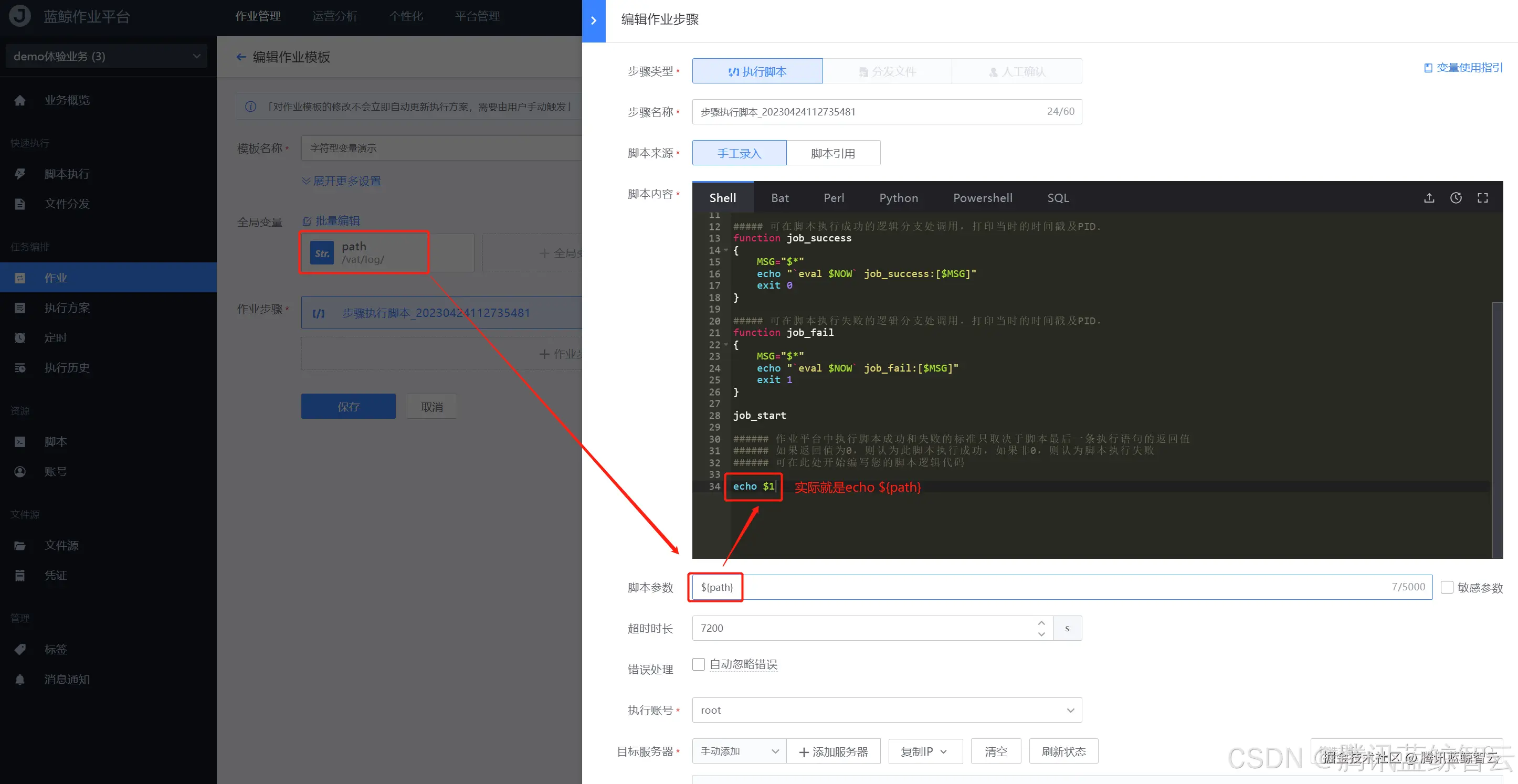Viewport: 1518px width, 784px height.
Task: Click the 凭证 sidebar icon
Action: (x=20, y=576)
